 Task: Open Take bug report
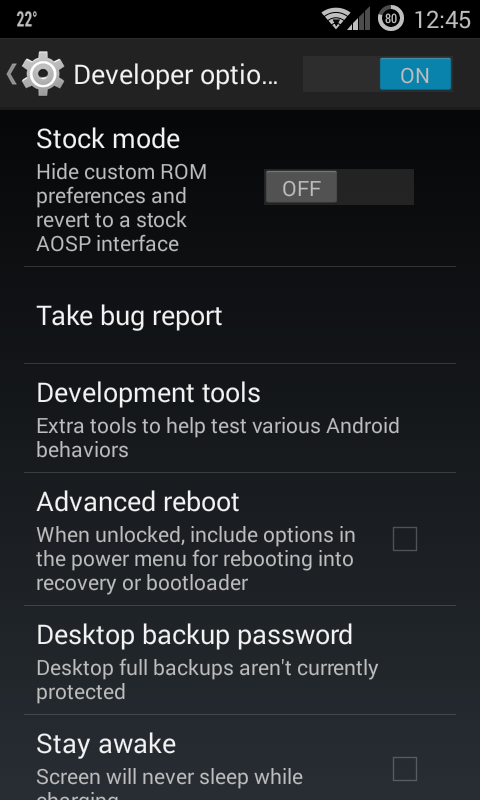[240, 315]
